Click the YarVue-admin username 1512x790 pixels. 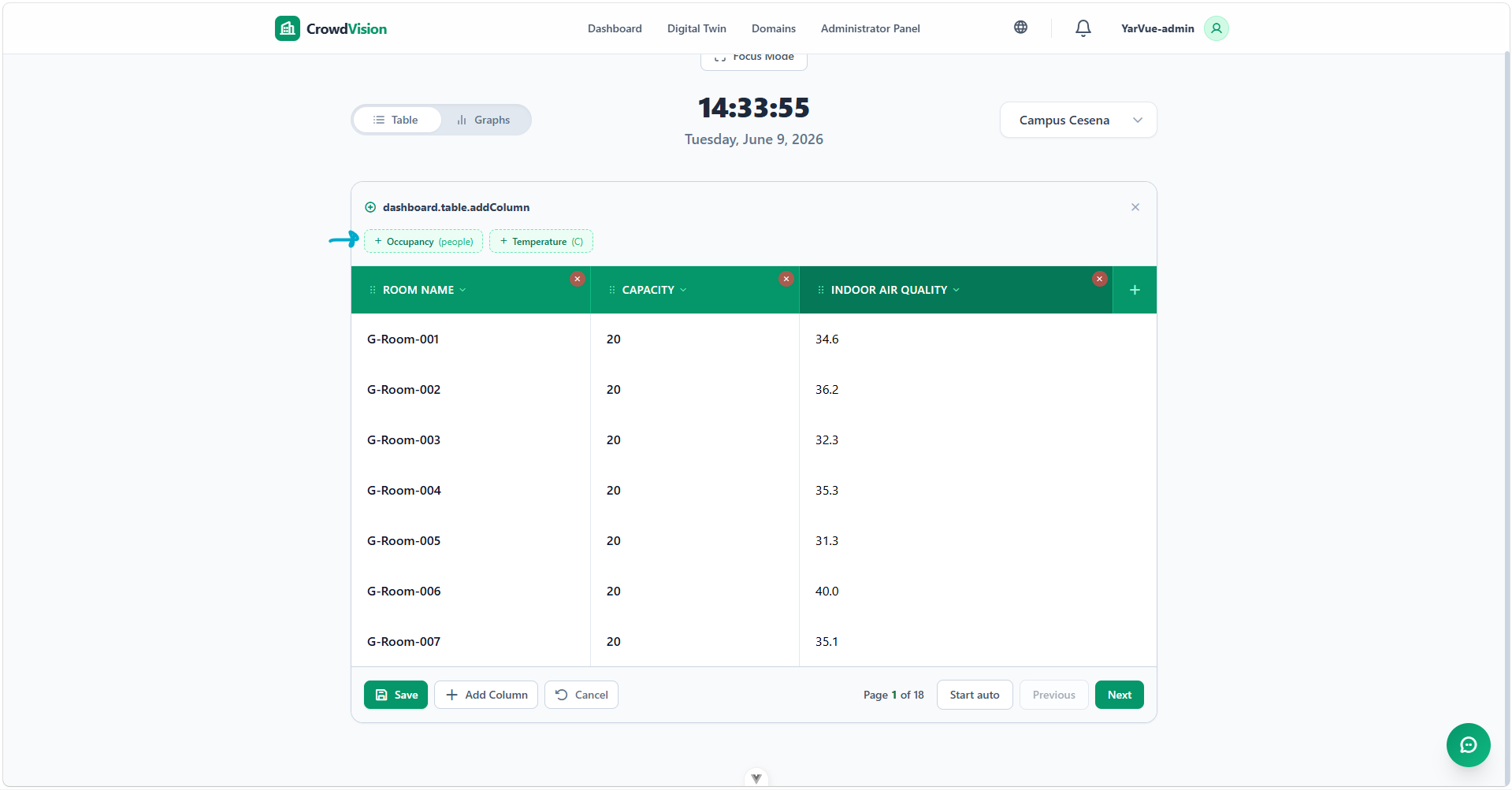click(x=1157, y=28)
